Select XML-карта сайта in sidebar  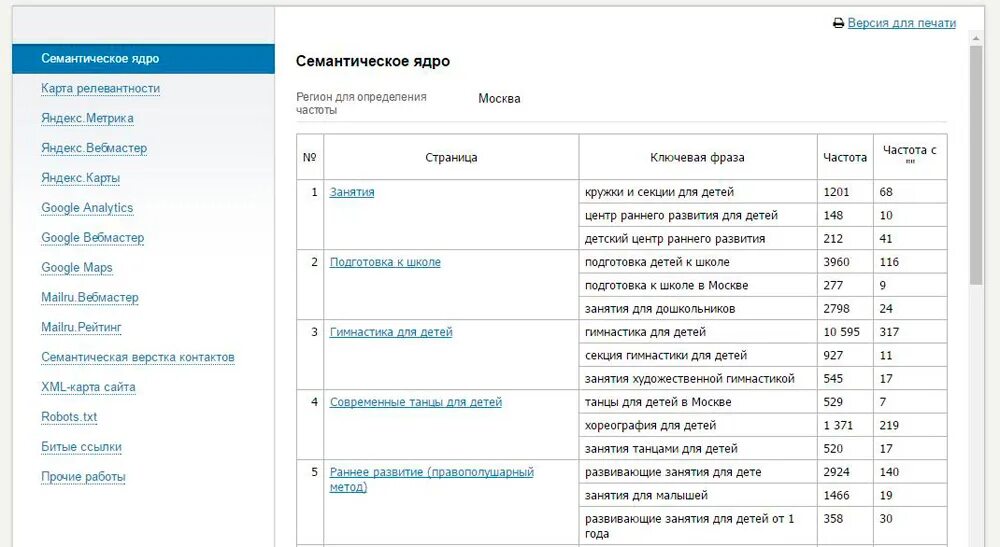pos(88,388)
